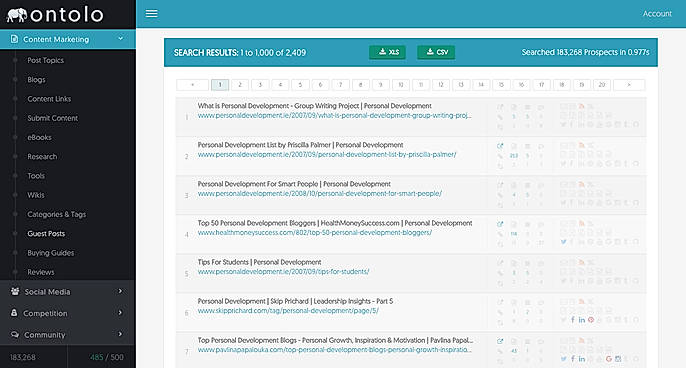The width and height of the screenshot is (686, 368).
Task: Expand Social Media section arrow
Action: click(x=120, y=291)
